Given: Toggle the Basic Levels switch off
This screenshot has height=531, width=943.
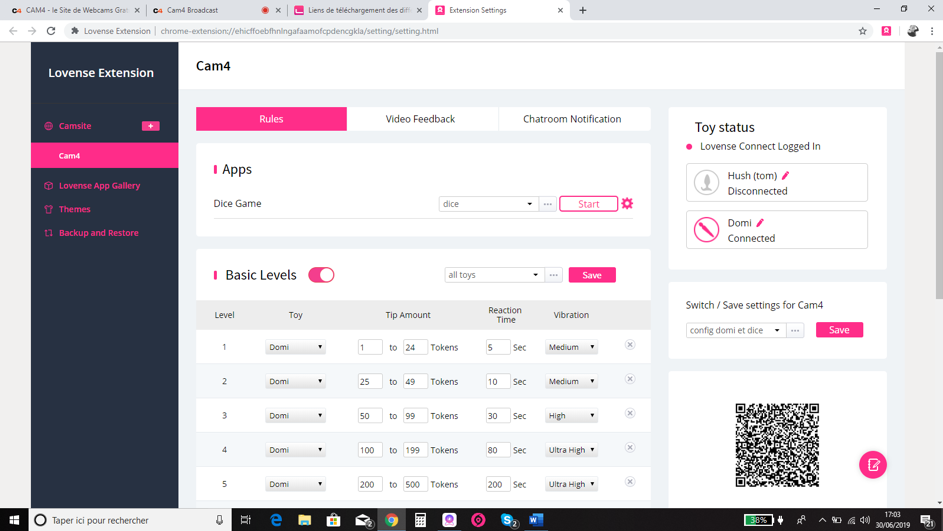Looking at the screenshot, I should pos(321,275).
